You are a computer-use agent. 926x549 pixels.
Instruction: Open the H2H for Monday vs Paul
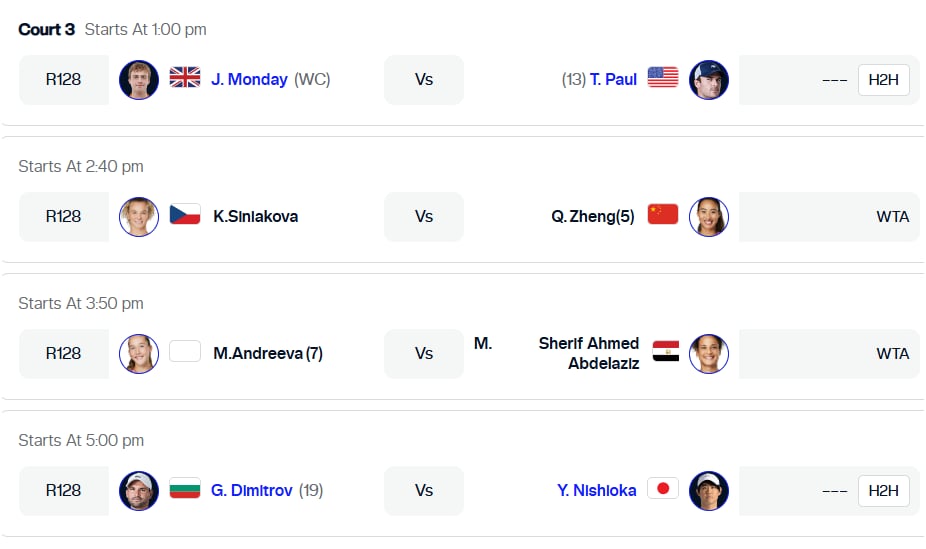[x=883, y=80]
